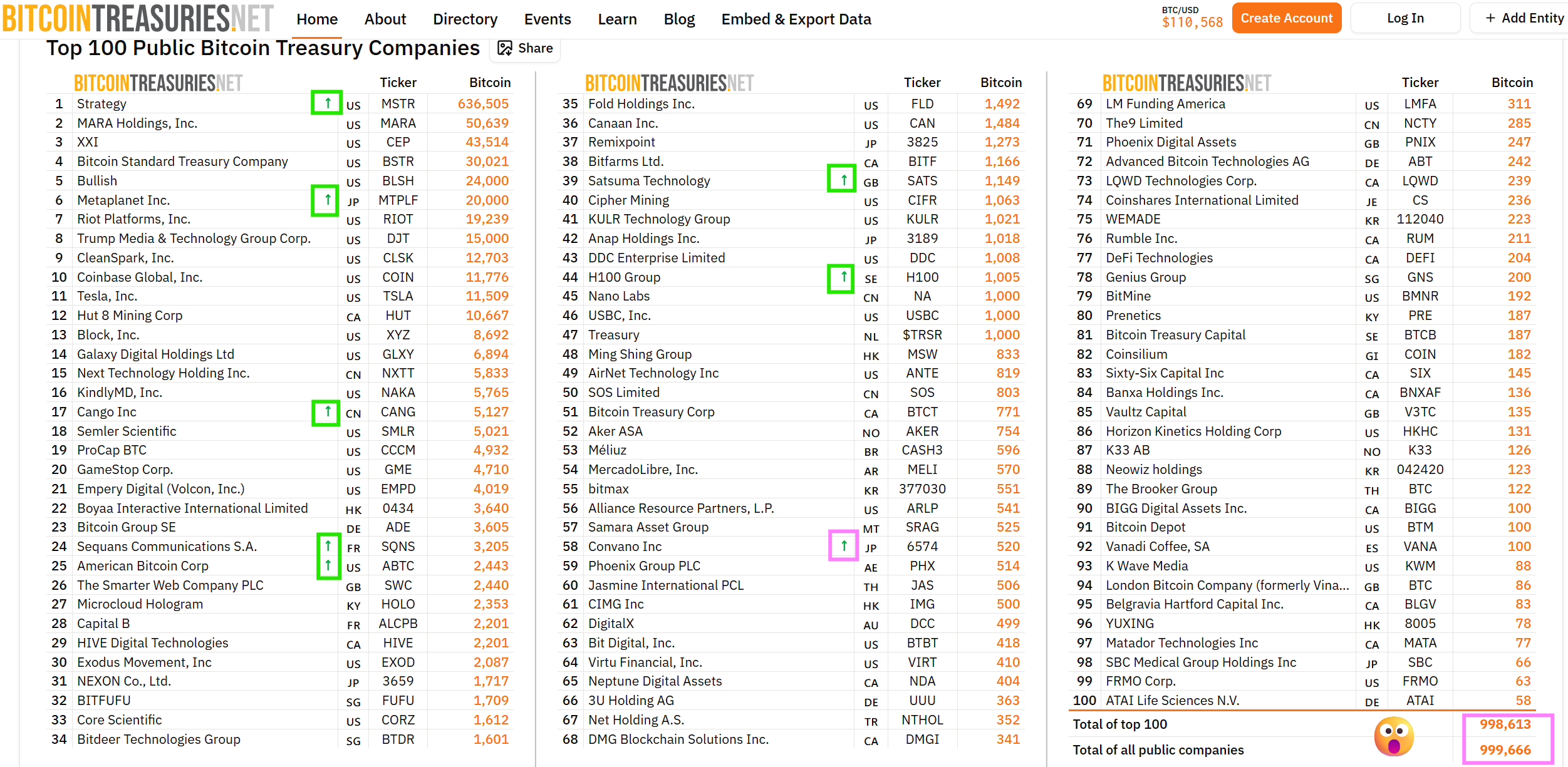Click the up arrow beside Convano Inc
The image size is (1568, 767).
coord(843,545)
